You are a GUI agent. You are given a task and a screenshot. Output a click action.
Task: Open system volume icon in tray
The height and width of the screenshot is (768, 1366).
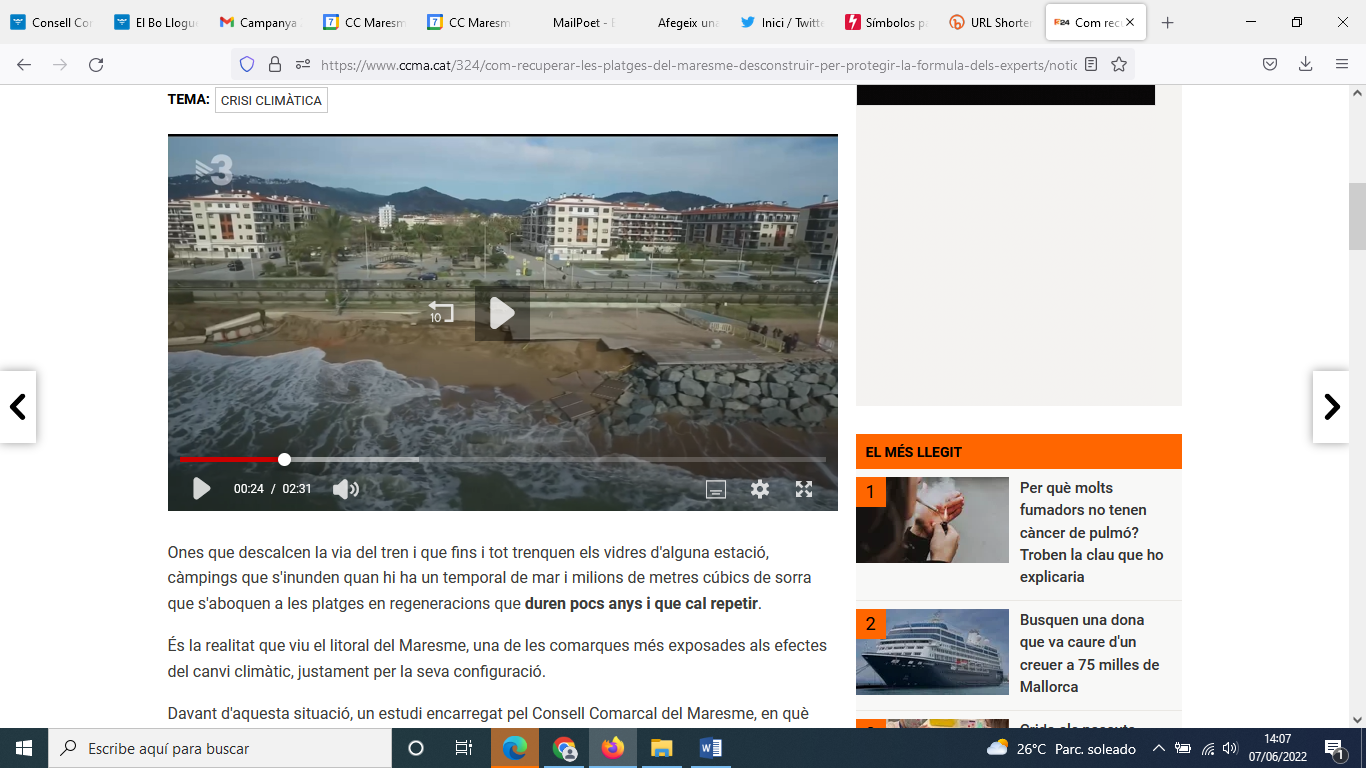tap(1230, 748)
